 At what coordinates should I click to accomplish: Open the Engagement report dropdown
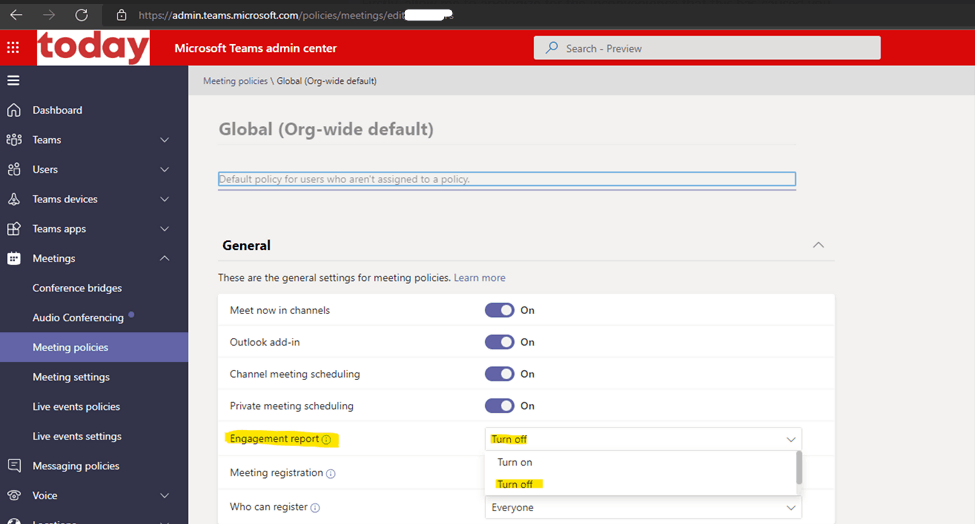[x=643, y=439]
